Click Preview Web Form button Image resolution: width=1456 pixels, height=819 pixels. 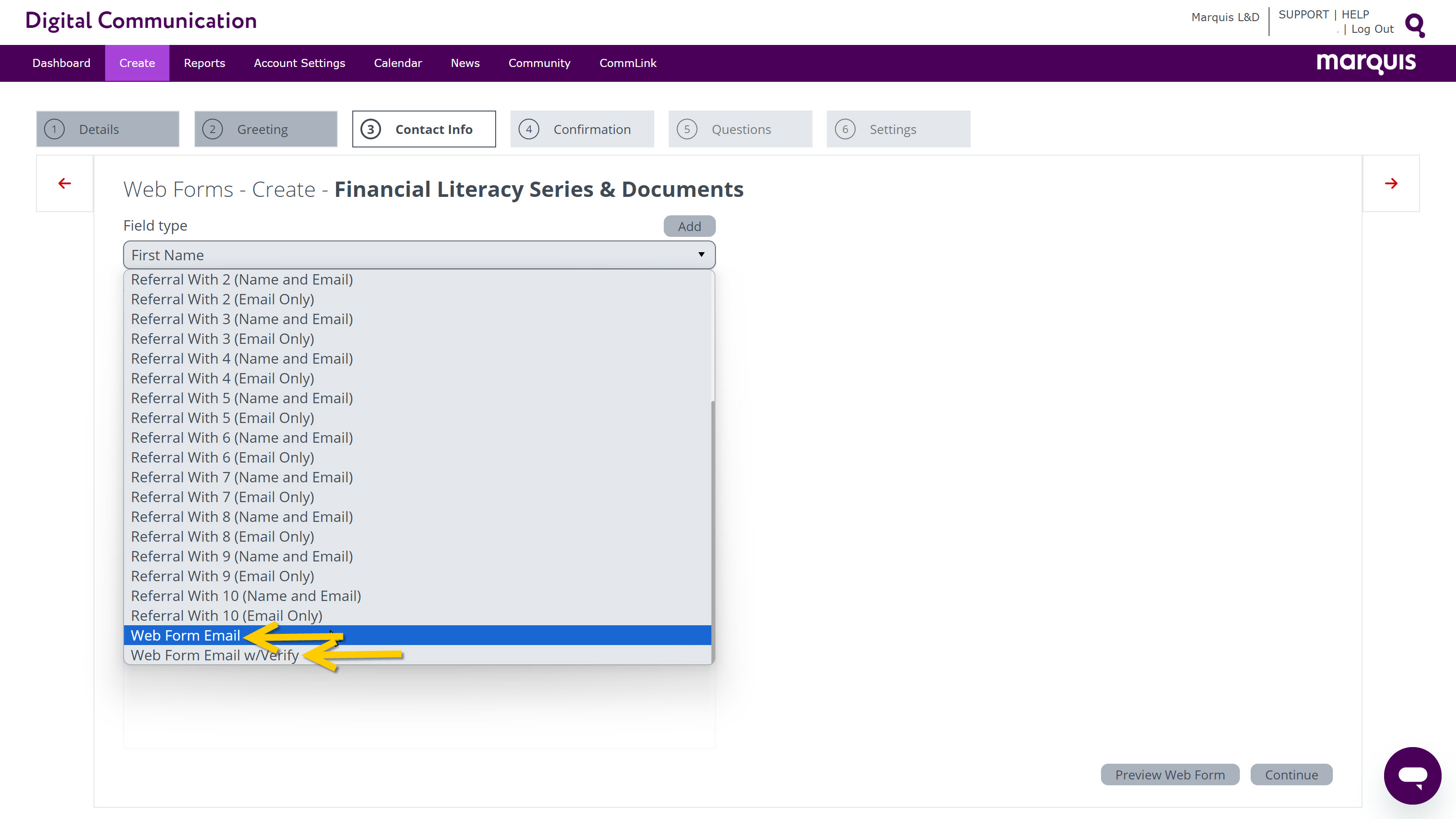click(x=1170, y=774)
